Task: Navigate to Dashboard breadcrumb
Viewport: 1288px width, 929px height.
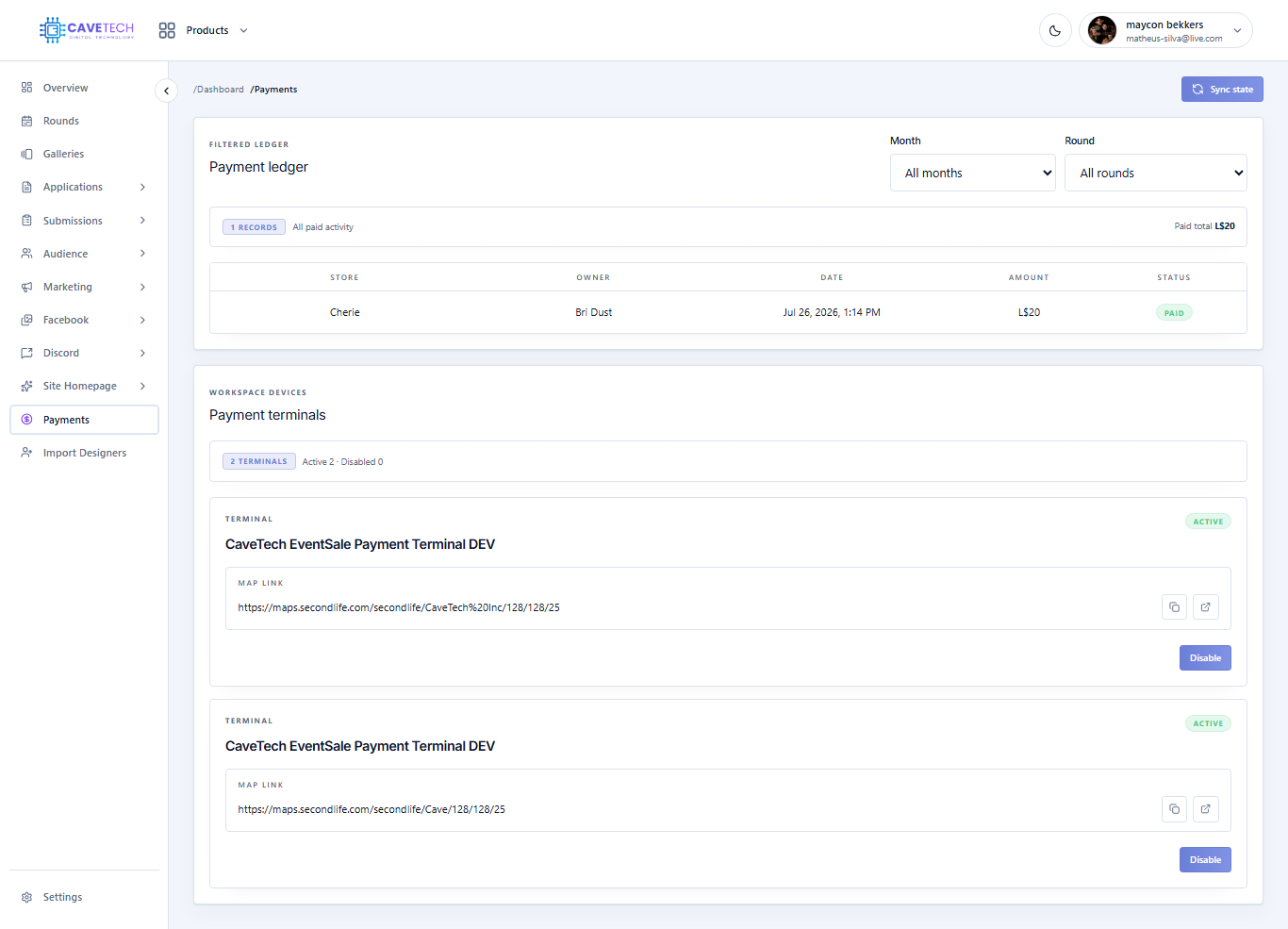Action: [219, 90]
